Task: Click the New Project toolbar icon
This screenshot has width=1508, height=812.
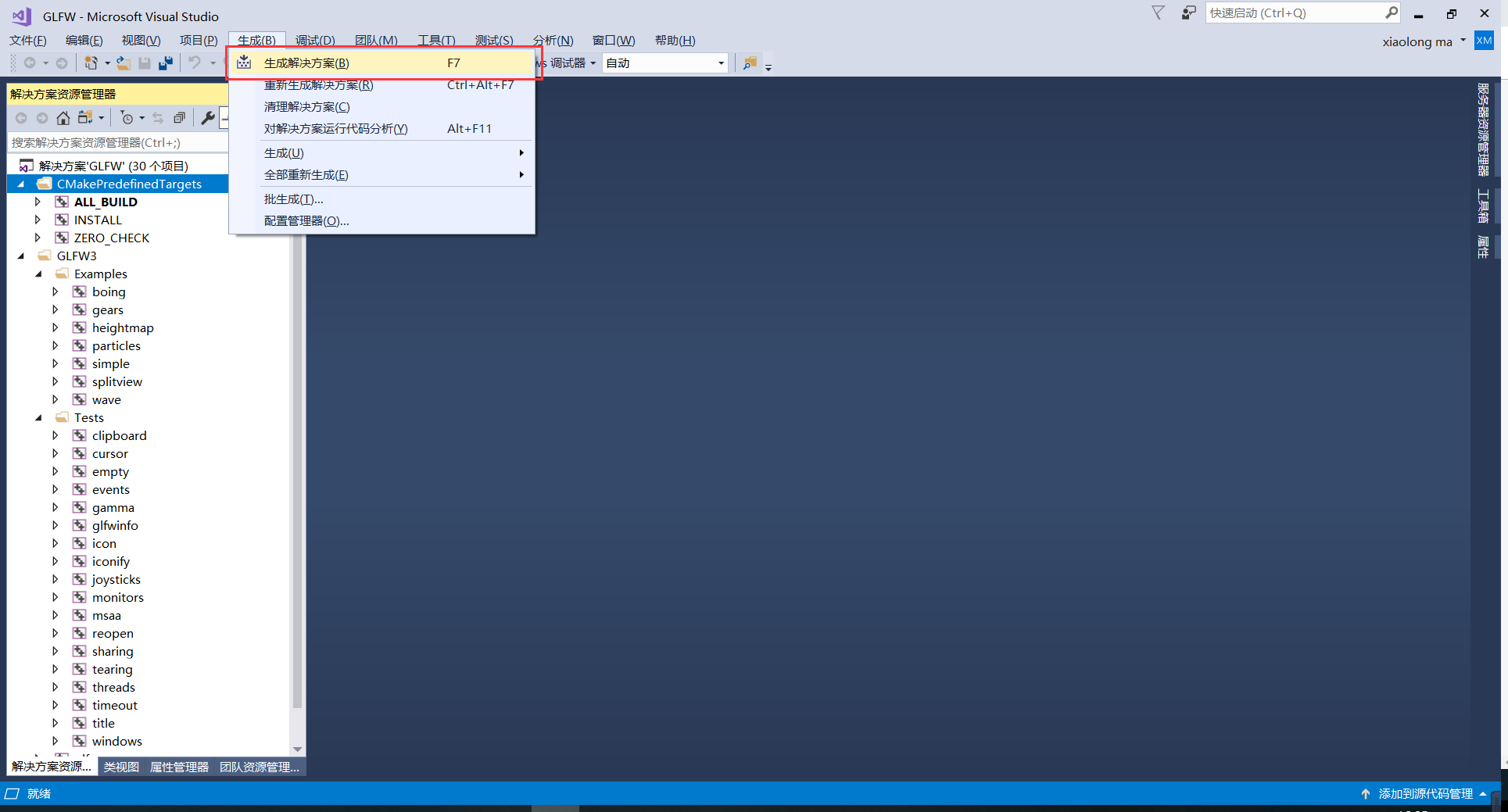Action: 91,63
